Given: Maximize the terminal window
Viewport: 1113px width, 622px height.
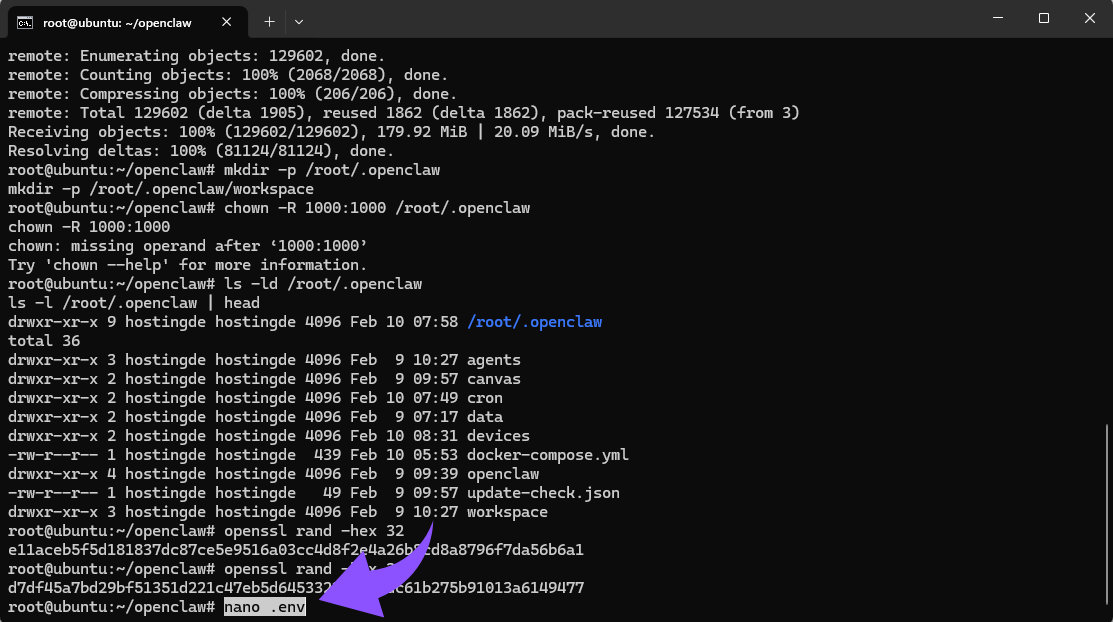Looking at the screenshot, I should tap(1043, 18).
